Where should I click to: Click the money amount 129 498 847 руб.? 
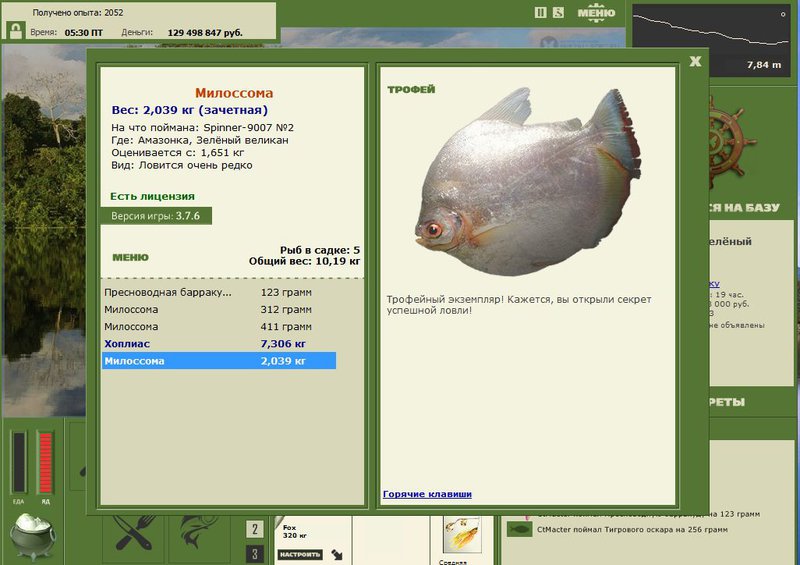(x=205, y=33)
